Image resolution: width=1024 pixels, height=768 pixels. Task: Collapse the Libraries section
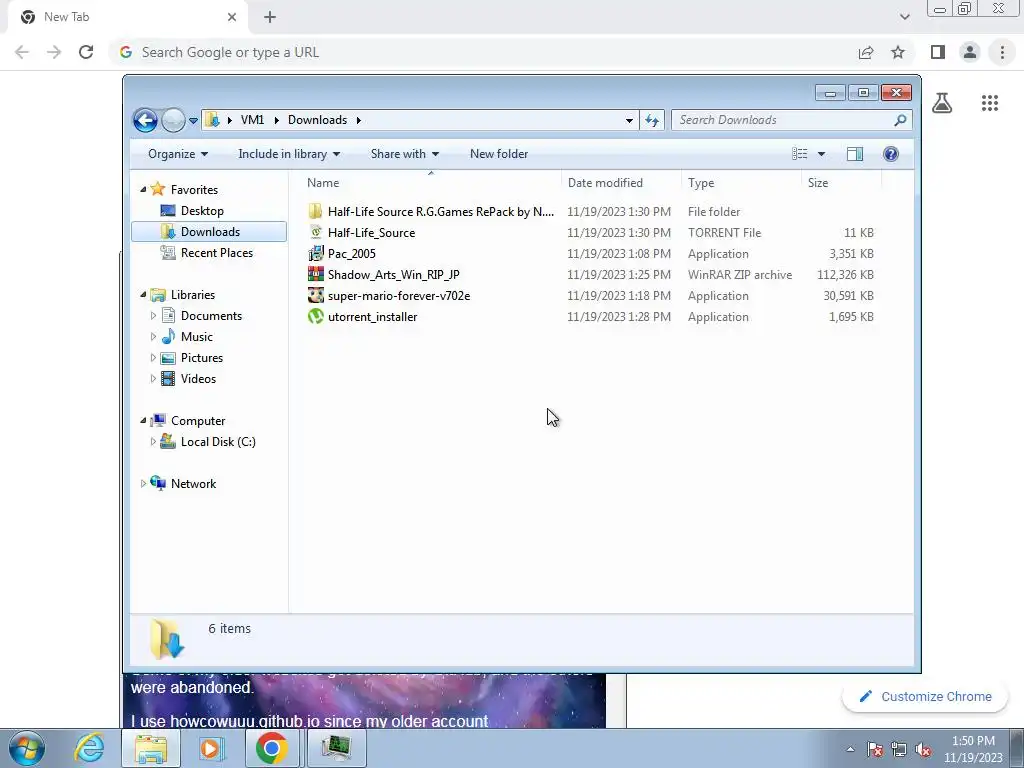pos(143,295)
